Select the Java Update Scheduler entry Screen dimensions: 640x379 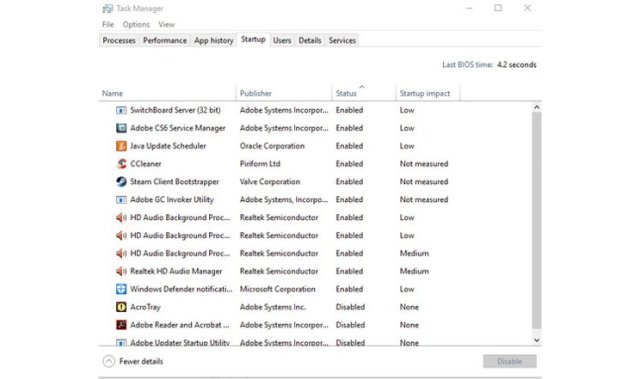coord(168,146)
